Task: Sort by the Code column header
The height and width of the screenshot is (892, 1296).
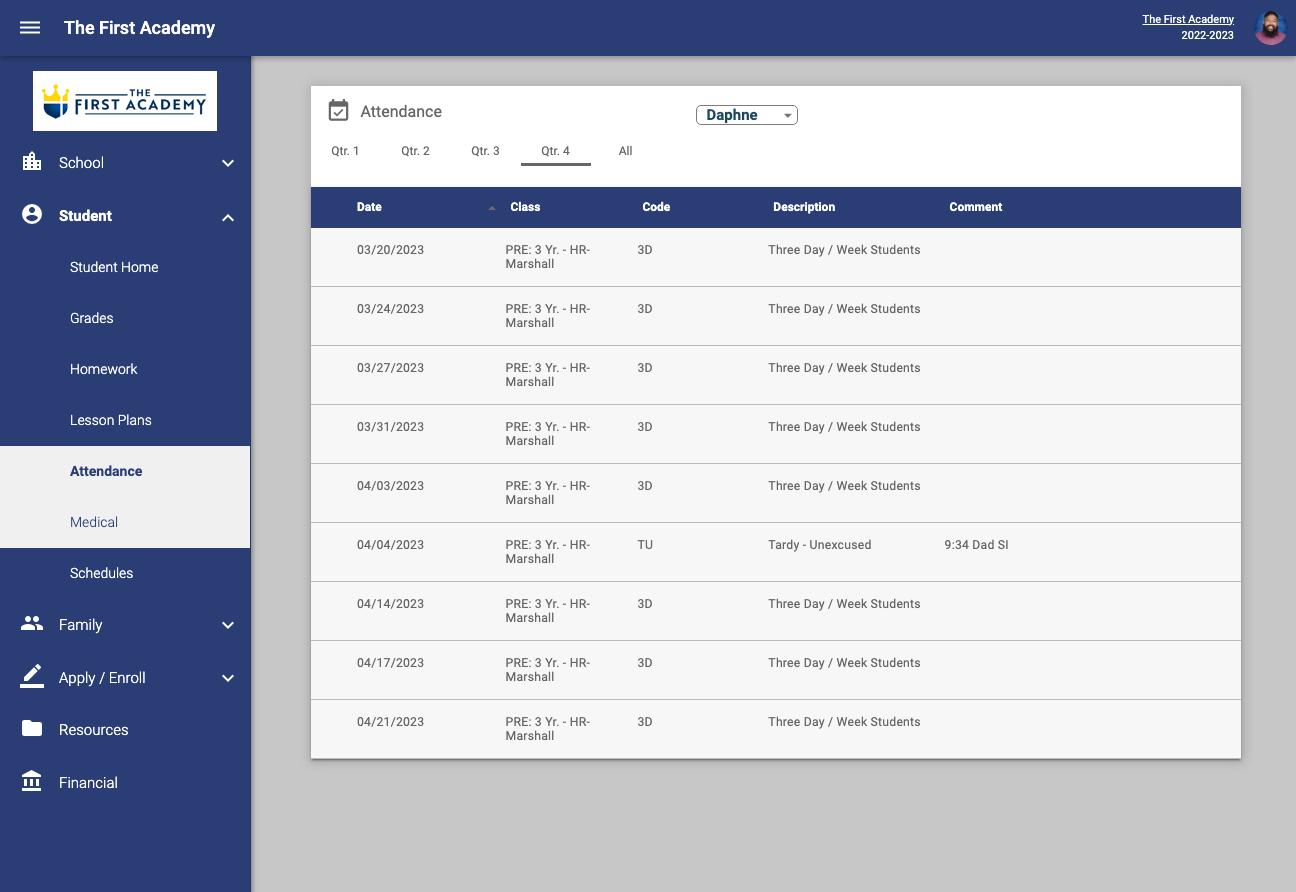Action: pos(656,207)
